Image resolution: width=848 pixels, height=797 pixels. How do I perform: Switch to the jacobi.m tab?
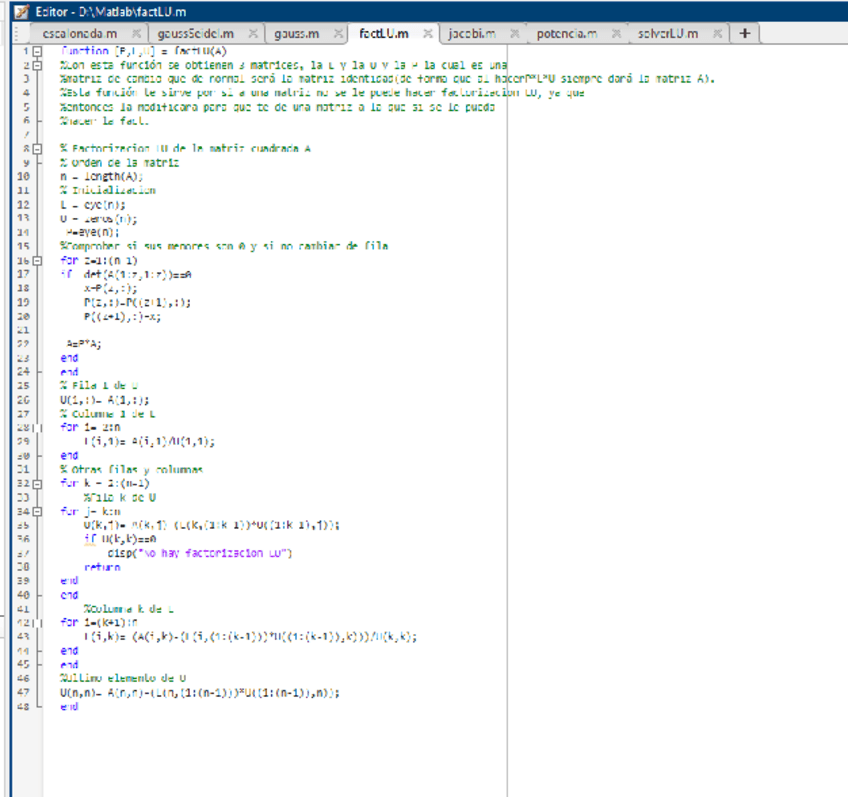(471, 34)
